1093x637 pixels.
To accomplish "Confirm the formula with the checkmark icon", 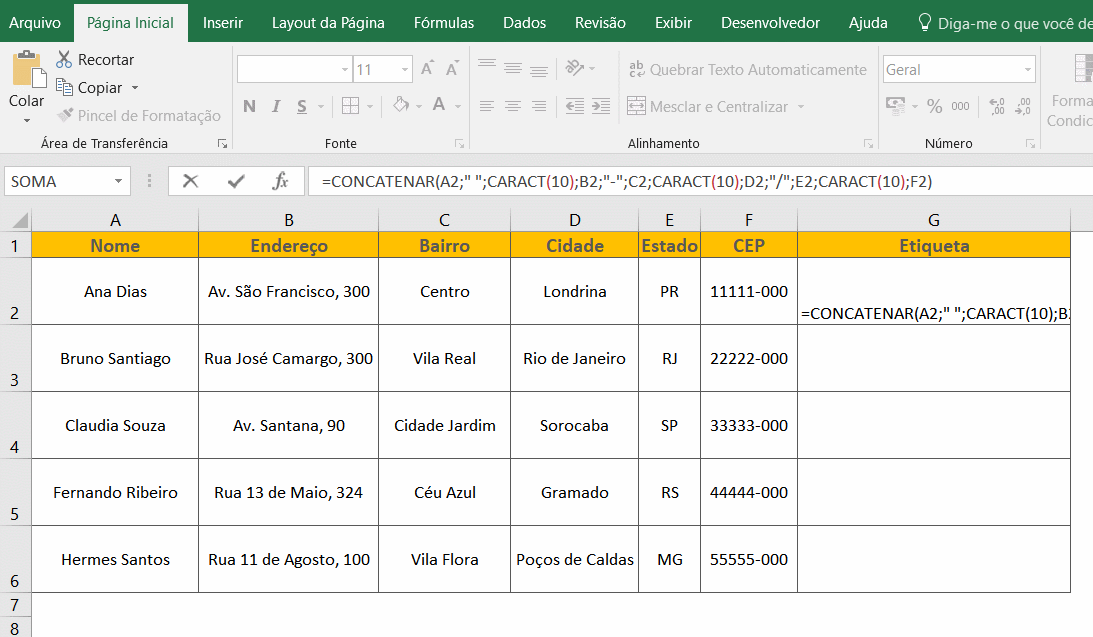I will coord(236,181).
